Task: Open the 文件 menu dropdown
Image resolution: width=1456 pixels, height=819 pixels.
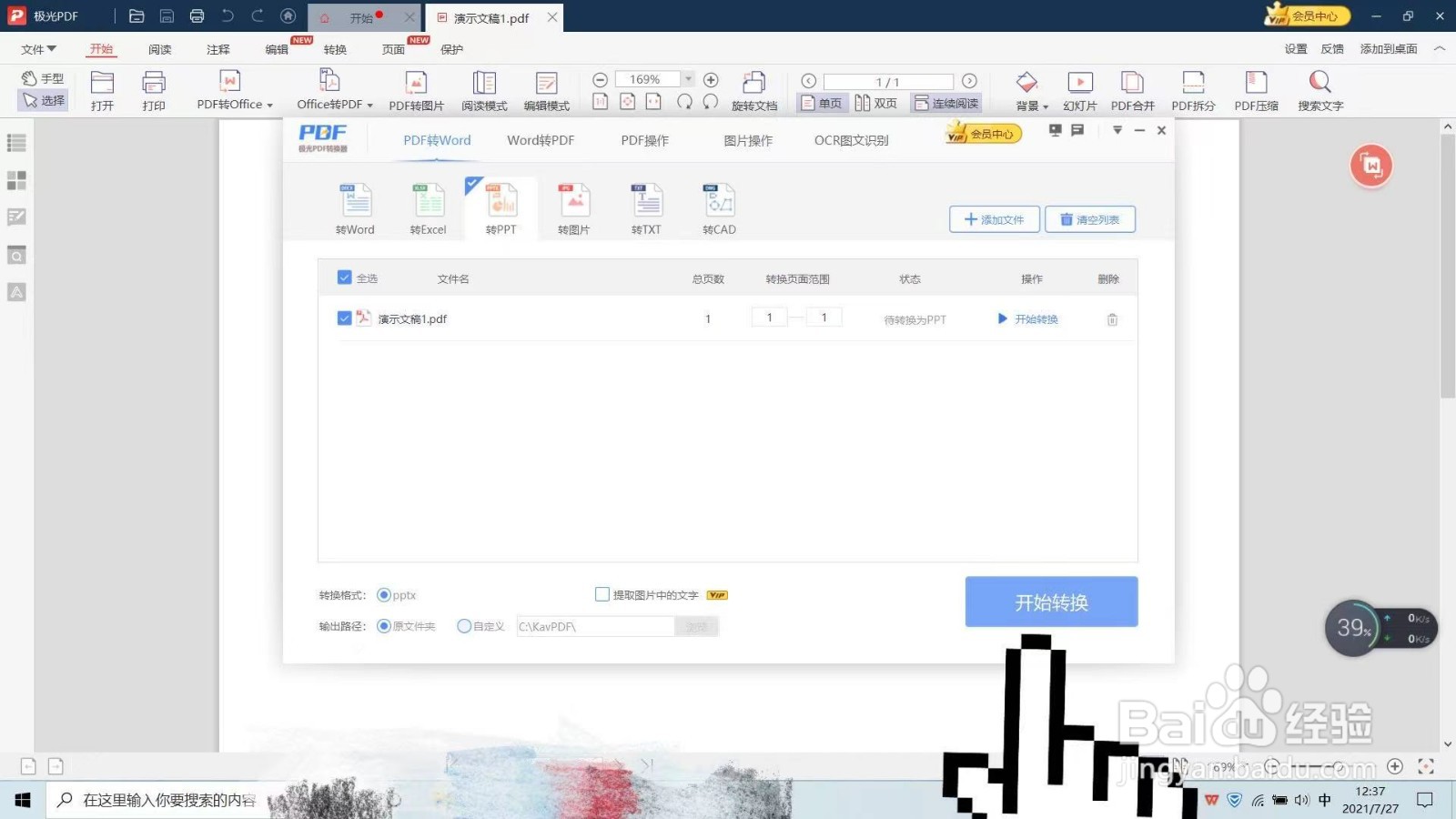Action: tap(39, 49)
